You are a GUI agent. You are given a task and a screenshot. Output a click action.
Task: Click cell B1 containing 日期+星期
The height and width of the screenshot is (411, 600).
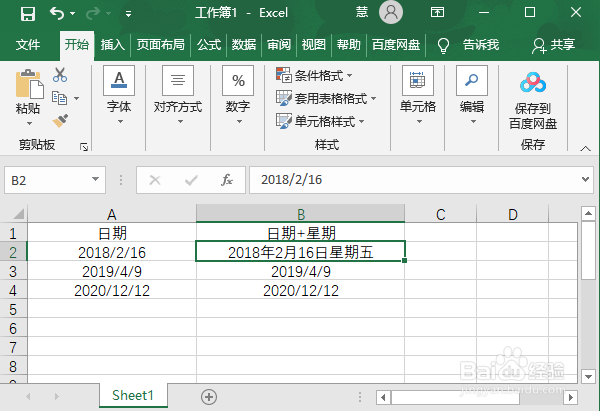(x=300, y=233)
